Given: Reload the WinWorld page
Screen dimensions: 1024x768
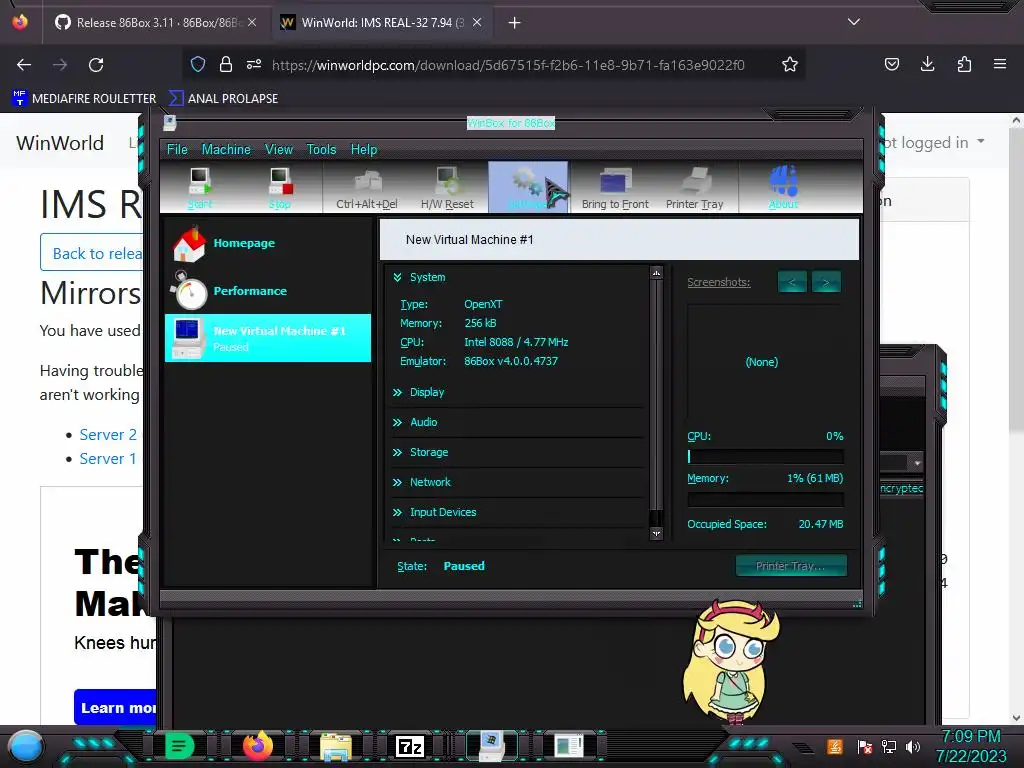Looking at the screenshot, I should (96, 65).
